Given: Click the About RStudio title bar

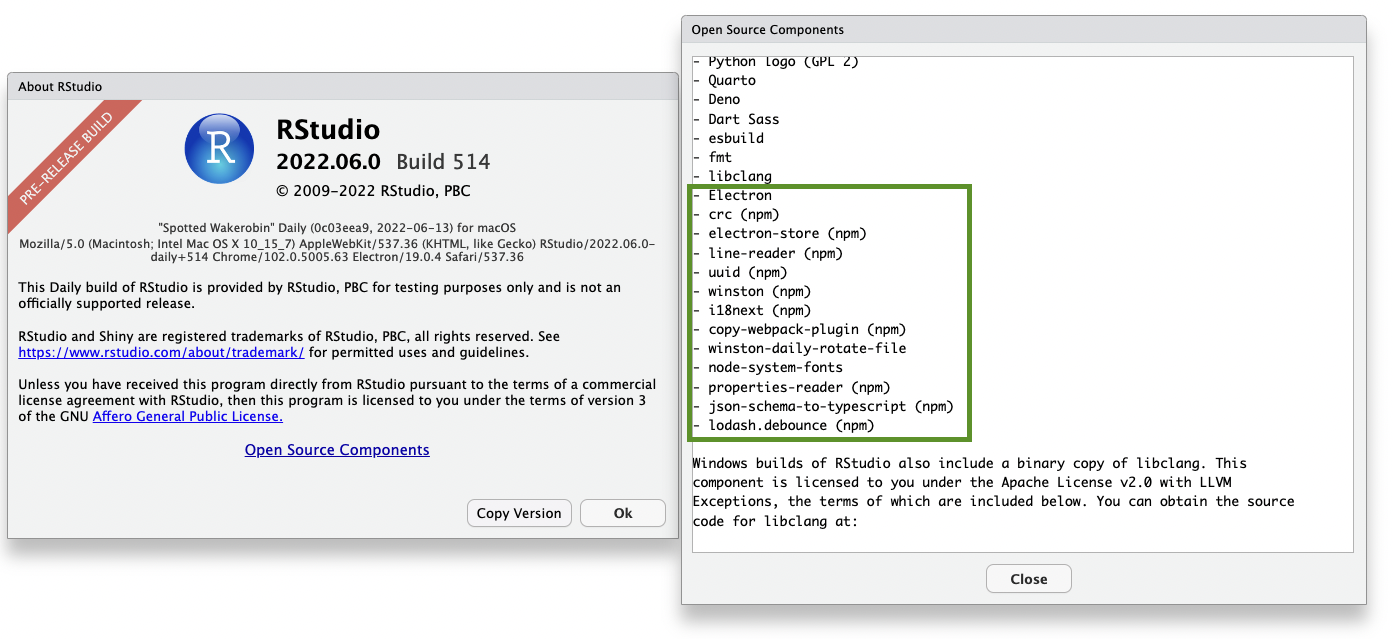Looking at the screenshot, I should (x=345, y=86).
